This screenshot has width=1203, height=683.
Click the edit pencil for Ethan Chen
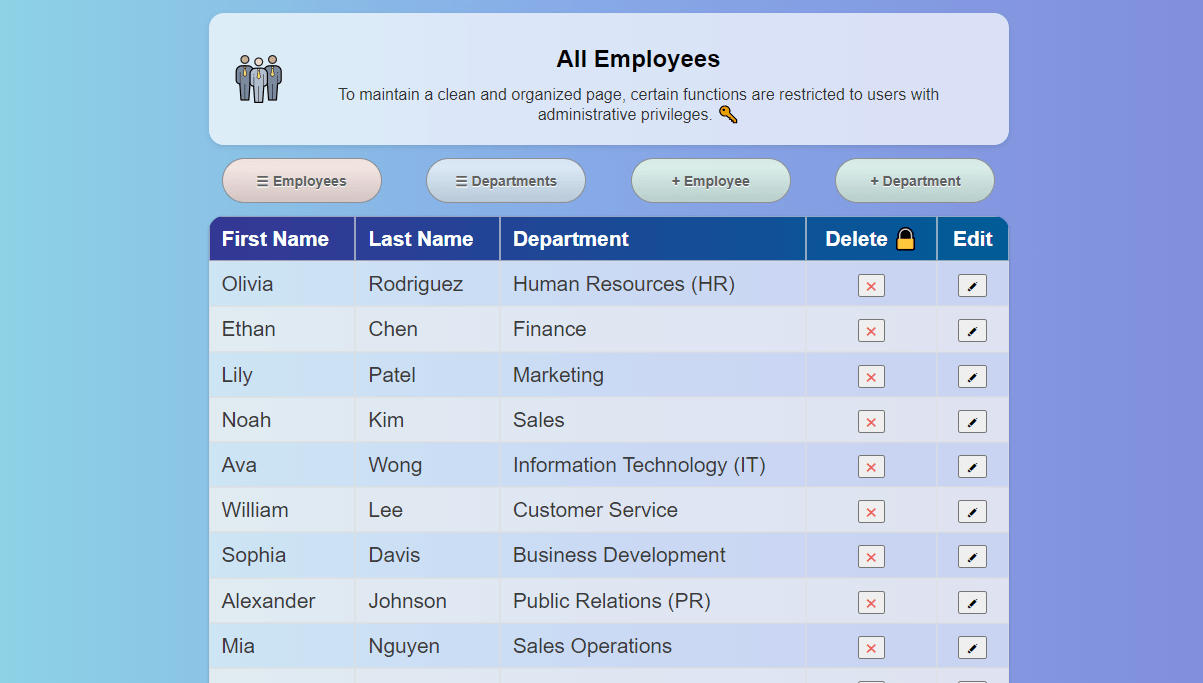972,331
